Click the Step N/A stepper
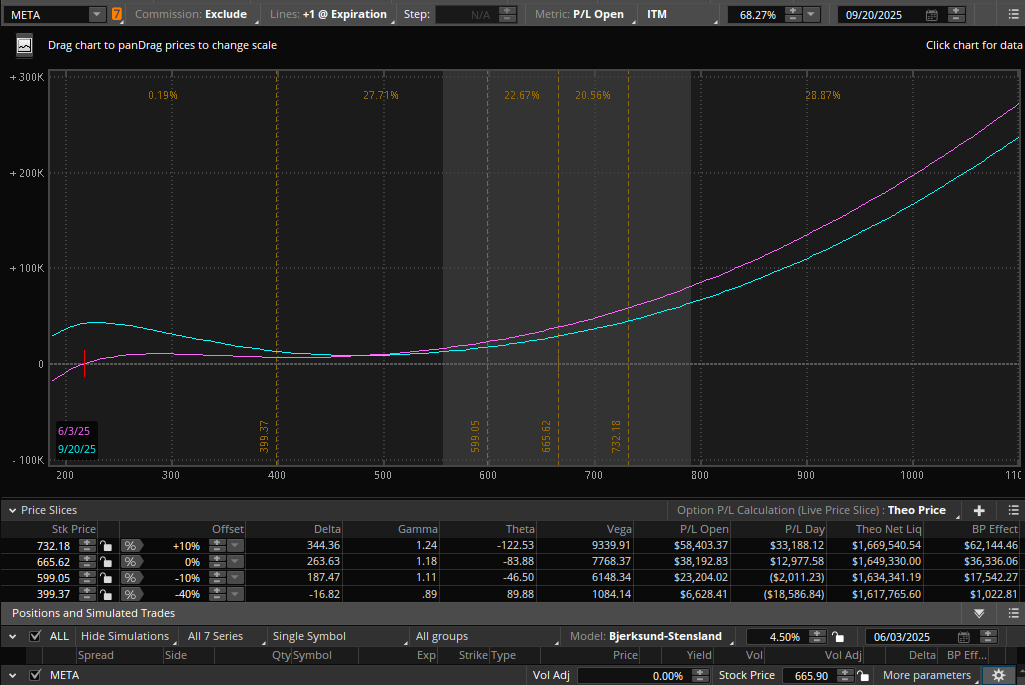The image size is (1025, 685). coord(507,14)
